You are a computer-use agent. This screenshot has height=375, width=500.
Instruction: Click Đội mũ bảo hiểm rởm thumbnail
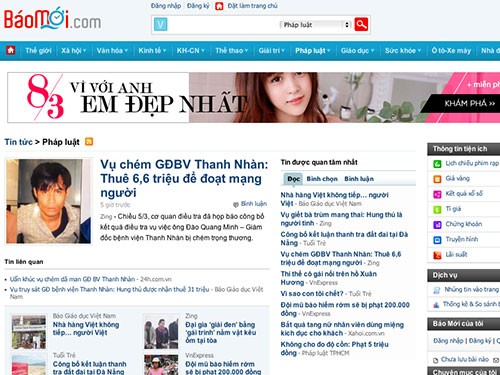pos(161,365)
